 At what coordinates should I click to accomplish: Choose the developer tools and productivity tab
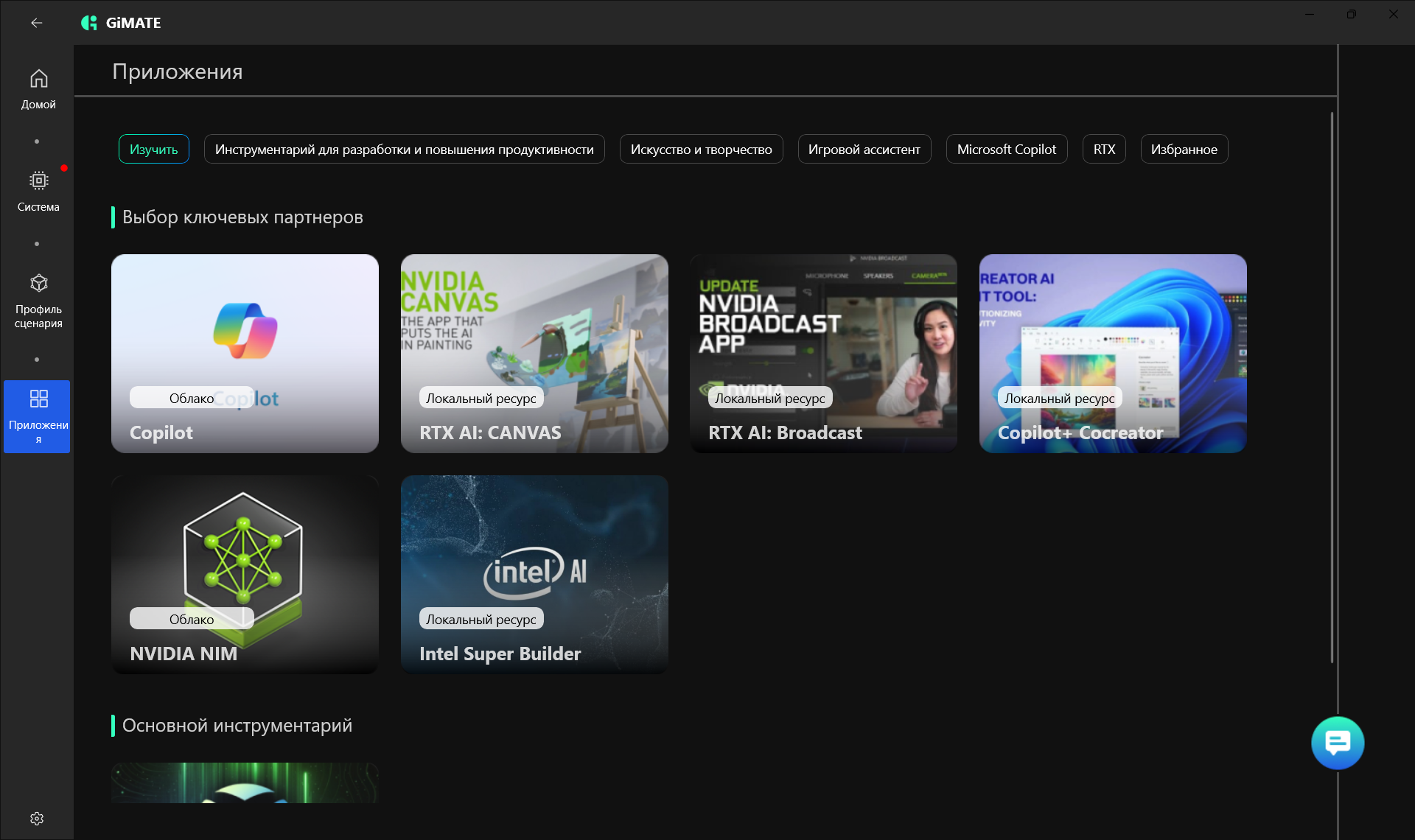(404, 149)
